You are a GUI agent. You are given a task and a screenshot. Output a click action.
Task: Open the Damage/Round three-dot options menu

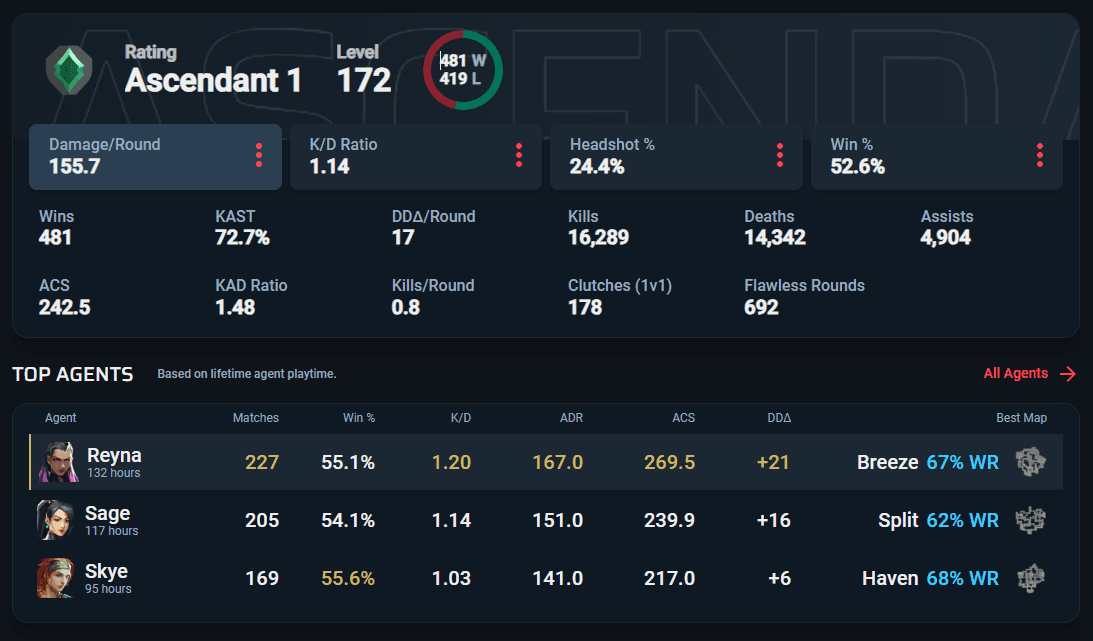point(259,155)
